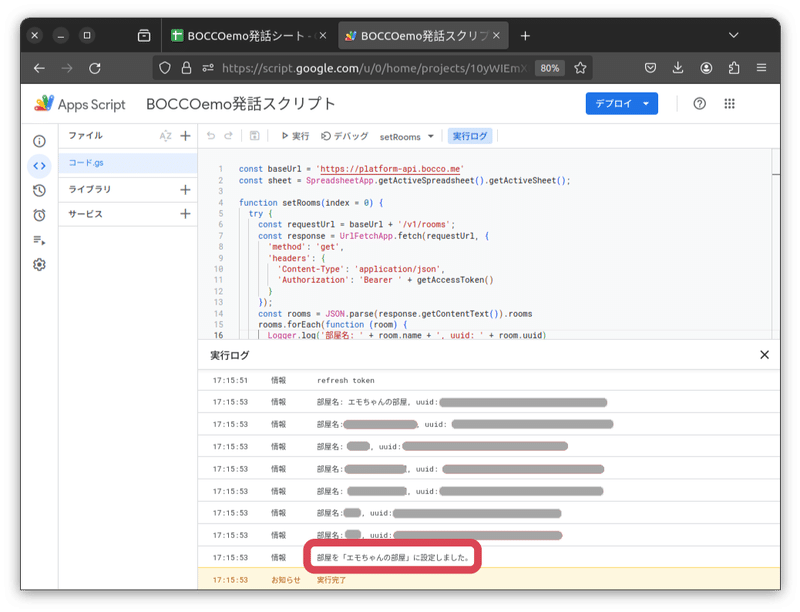
Task: Bookmark this page with star icon
Action: (580, 68)
